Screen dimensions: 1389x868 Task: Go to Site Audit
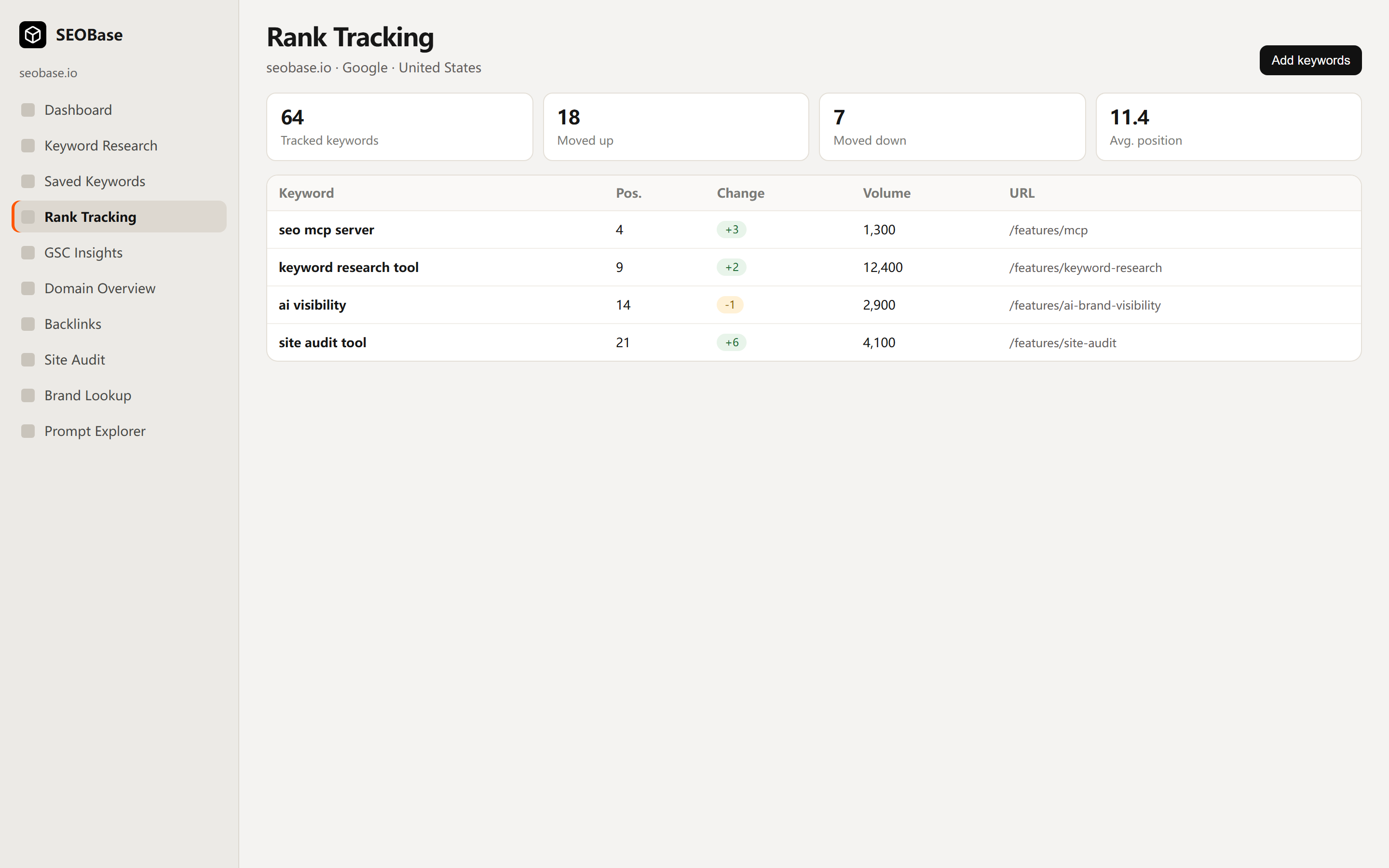(x=119, y=359)
